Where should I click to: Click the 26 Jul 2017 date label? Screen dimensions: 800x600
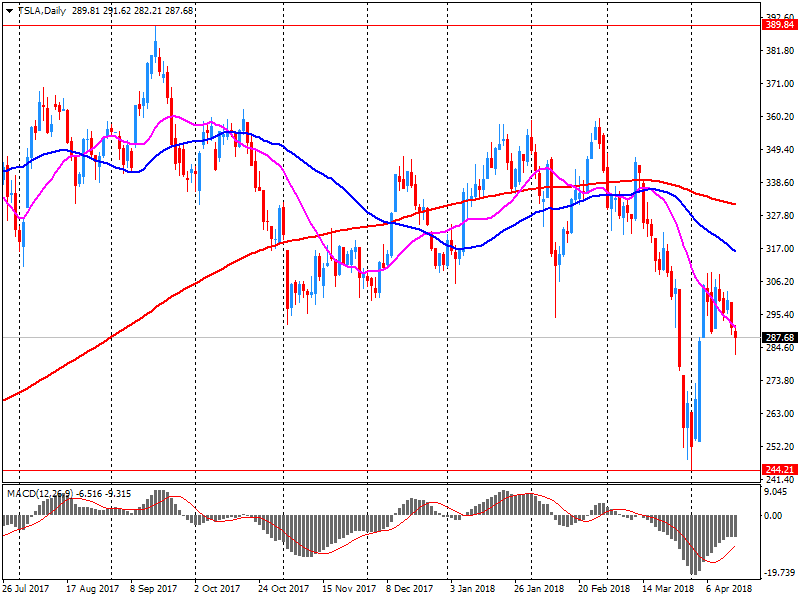(x=26, y=589)
